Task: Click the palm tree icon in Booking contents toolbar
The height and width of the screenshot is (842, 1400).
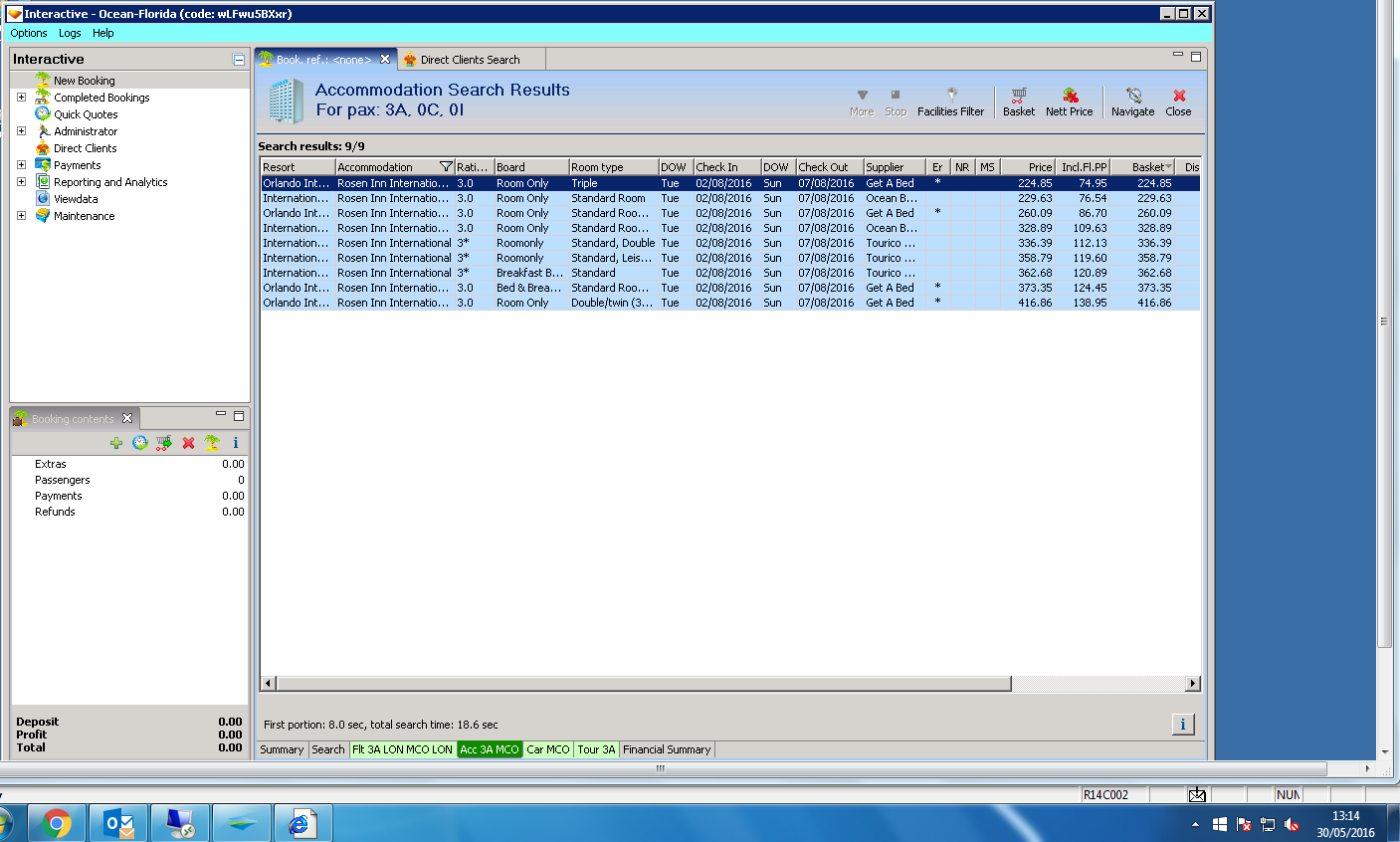Action: coord(212,443)
